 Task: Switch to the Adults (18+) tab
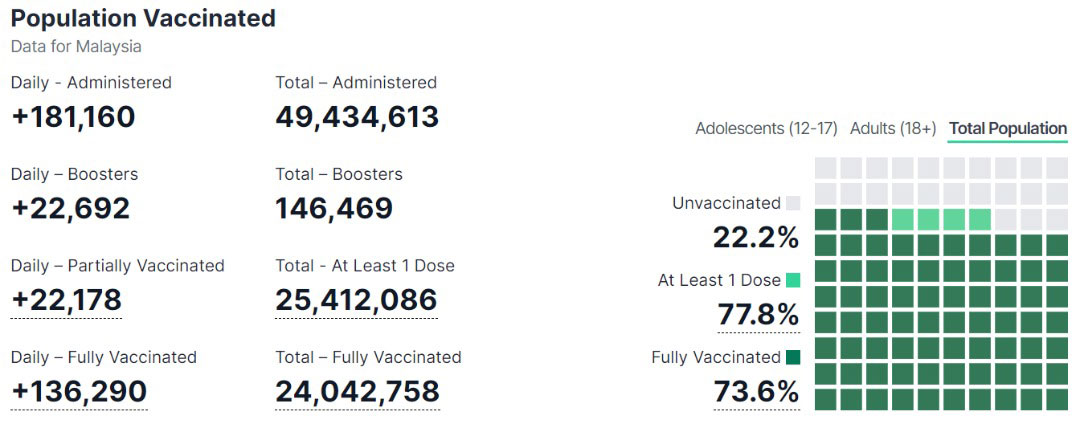click(x=893, y=129)
